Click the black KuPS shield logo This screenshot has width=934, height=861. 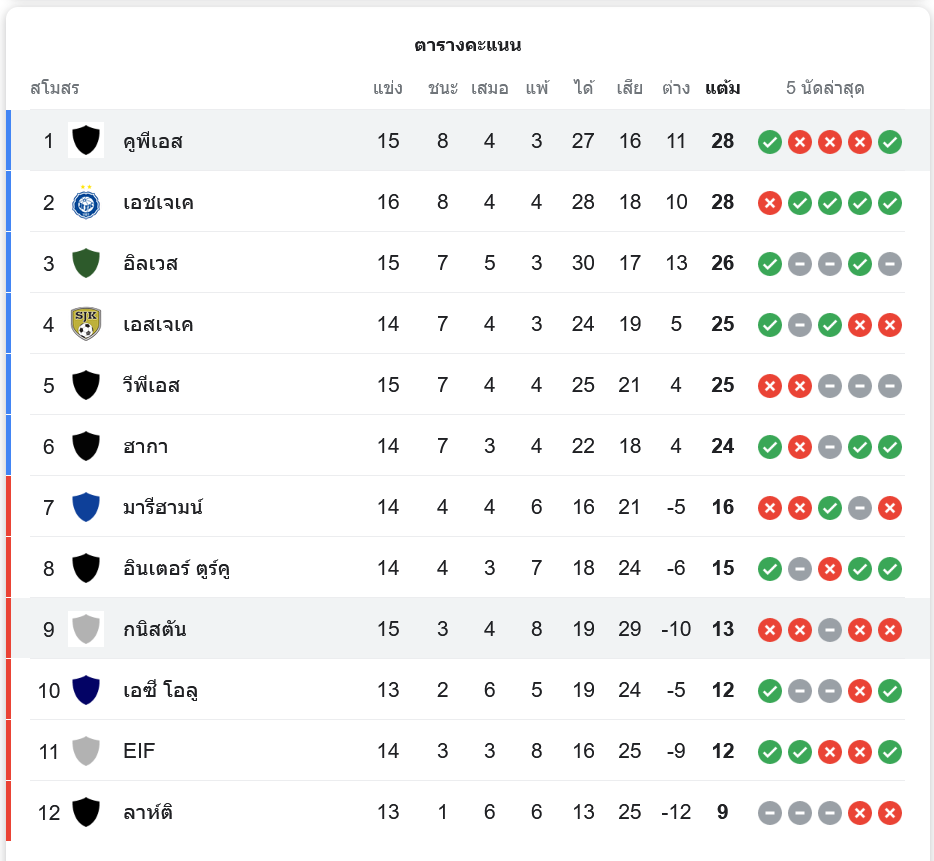[x=86, y=140]
